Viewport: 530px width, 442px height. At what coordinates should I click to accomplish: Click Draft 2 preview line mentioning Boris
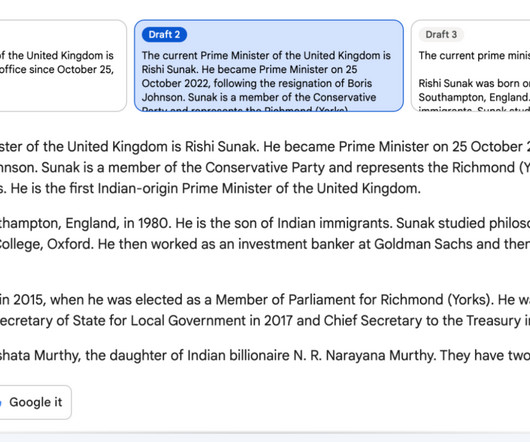(x=257, y=83)
